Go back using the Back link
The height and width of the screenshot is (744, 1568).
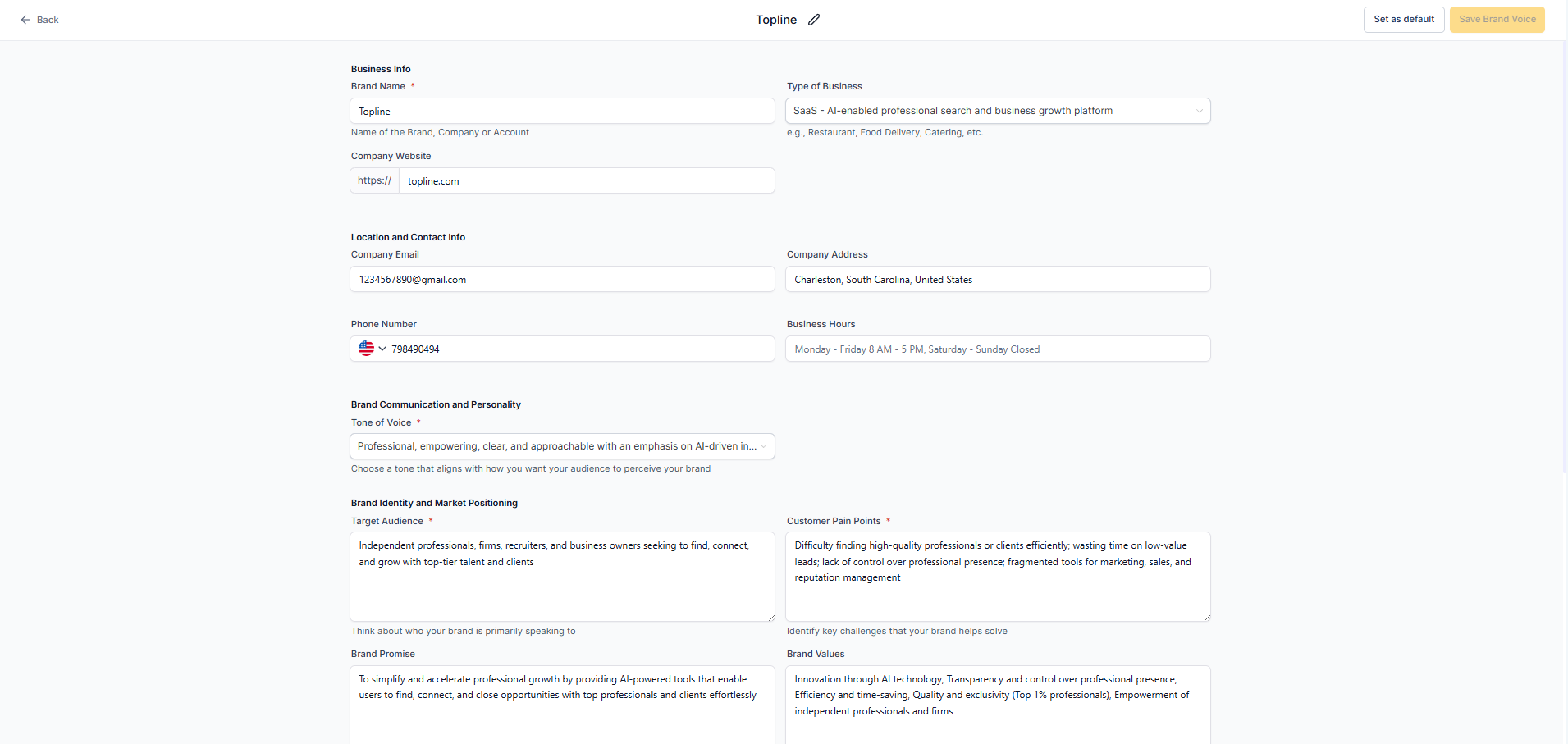point(39,20)
